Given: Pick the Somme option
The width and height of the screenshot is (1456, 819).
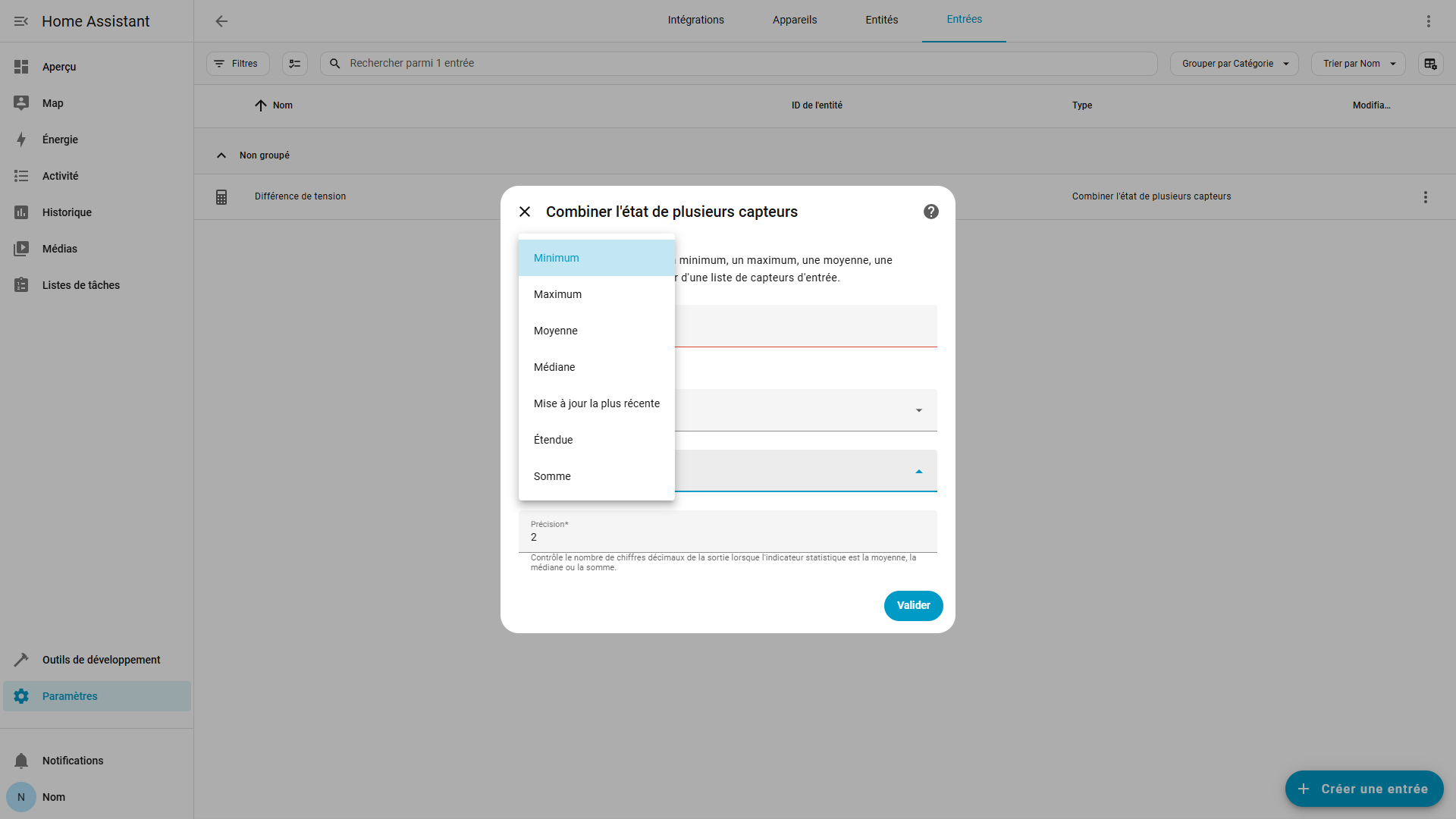Looking at the screenshot, I should pos(552,476).
